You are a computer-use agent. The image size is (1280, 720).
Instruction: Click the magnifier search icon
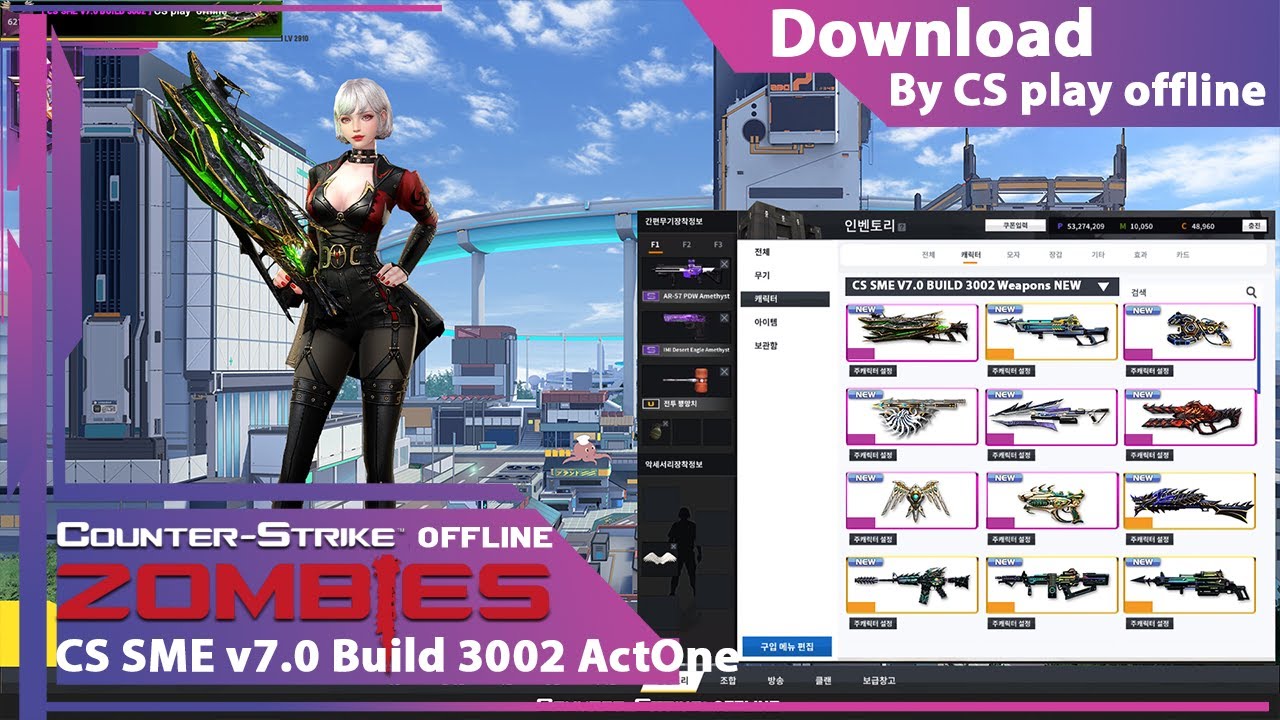click(1251, 292)
